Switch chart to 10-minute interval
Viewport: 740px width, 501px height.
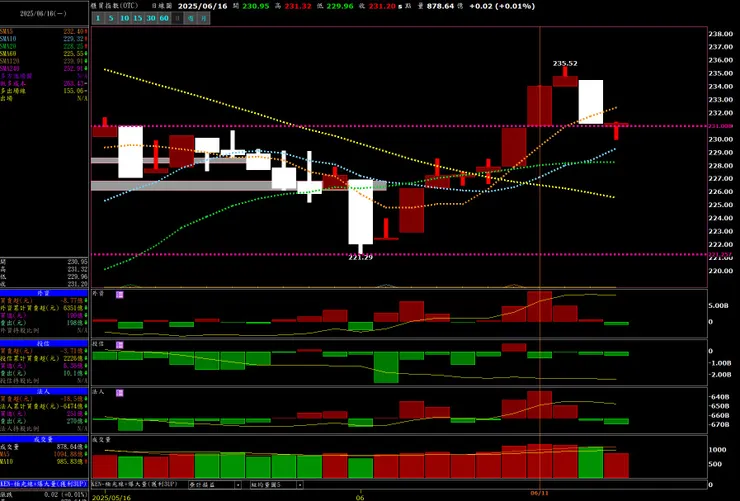click(124, 18)
